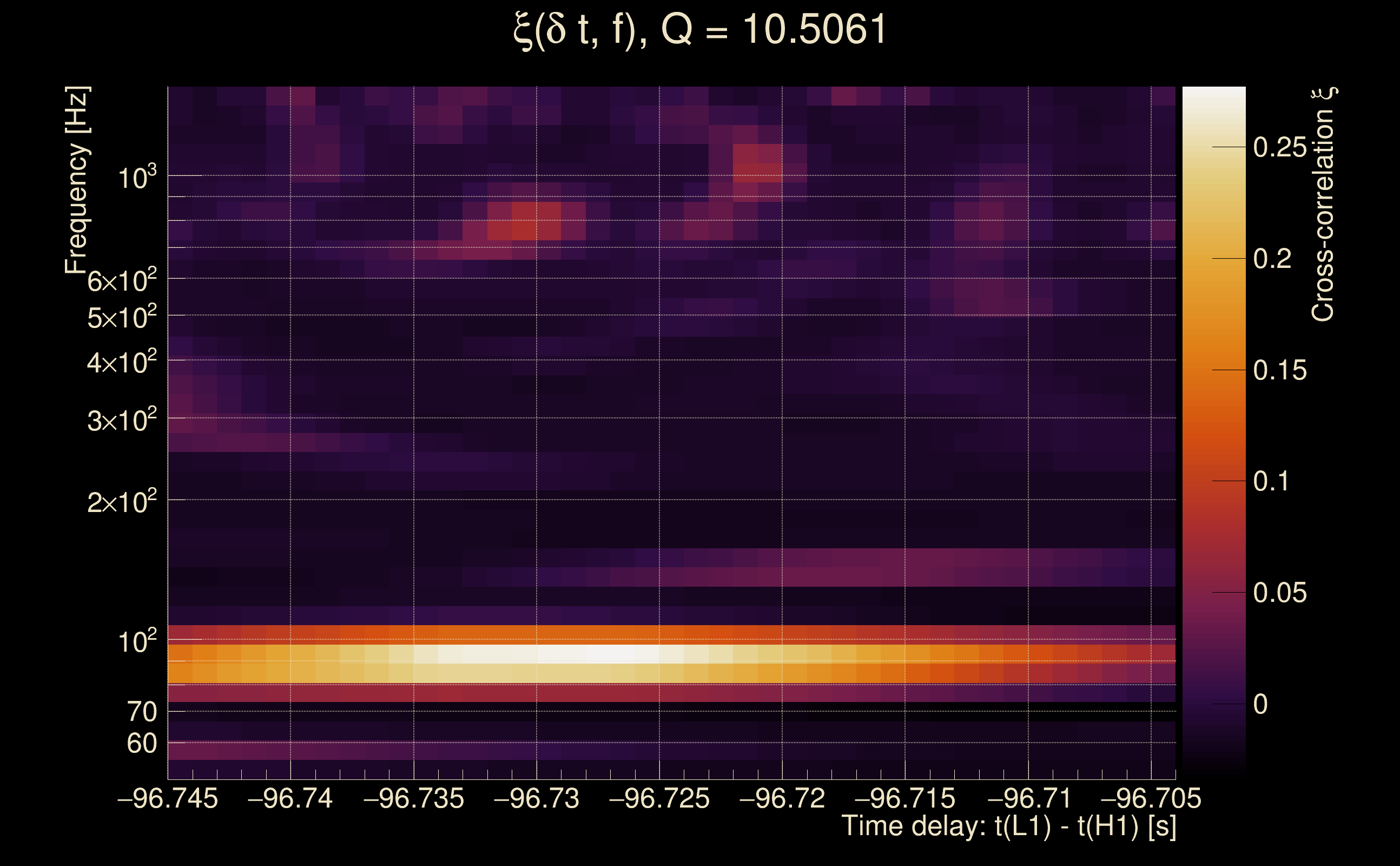This screenshot has width=1400, height=866.
Task: Click the -96.705 x-axis tick label
Action: 1151,798
